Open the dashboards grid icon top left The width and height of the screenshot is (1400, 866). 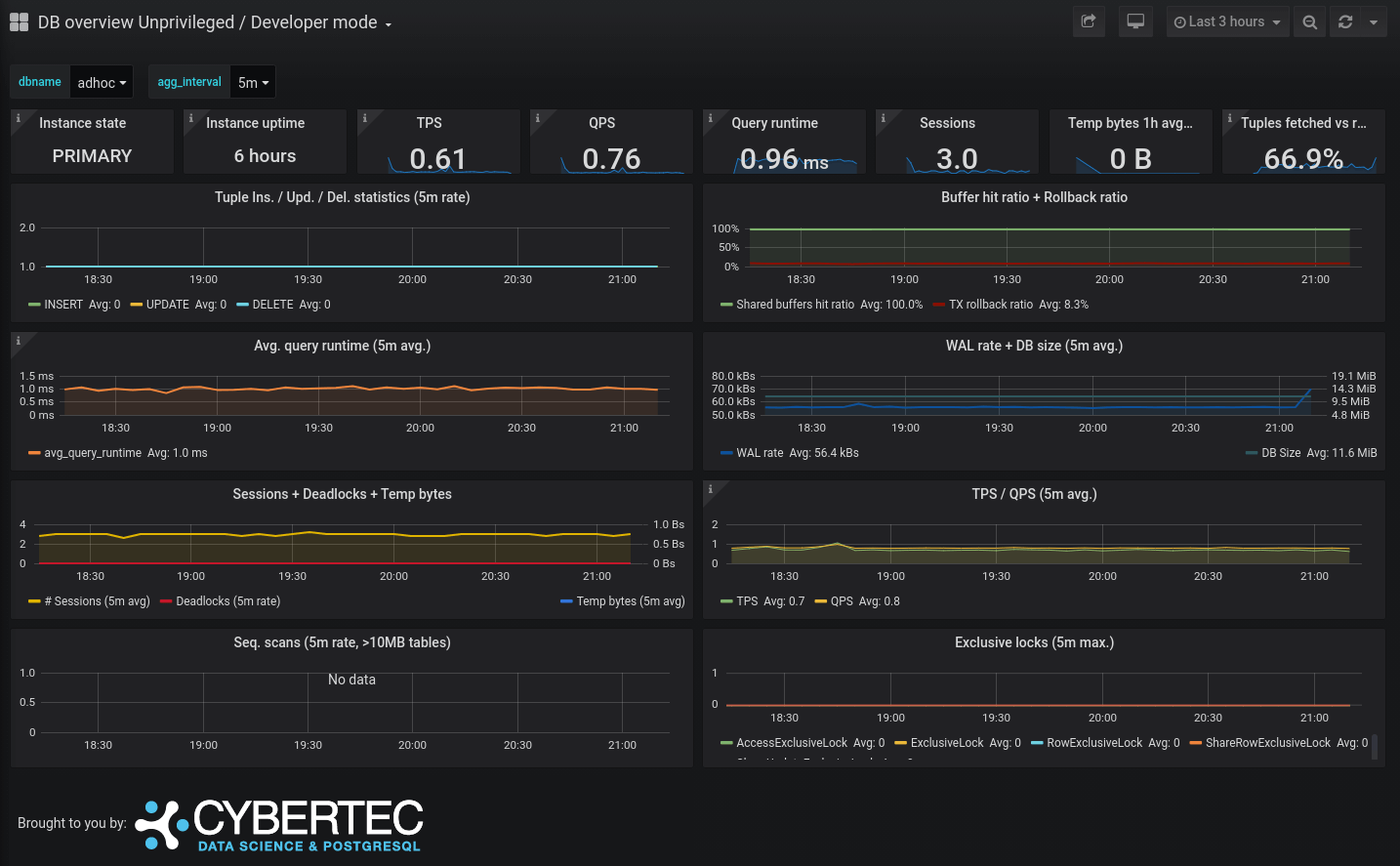pyautogui.click(x=19, y=21)
